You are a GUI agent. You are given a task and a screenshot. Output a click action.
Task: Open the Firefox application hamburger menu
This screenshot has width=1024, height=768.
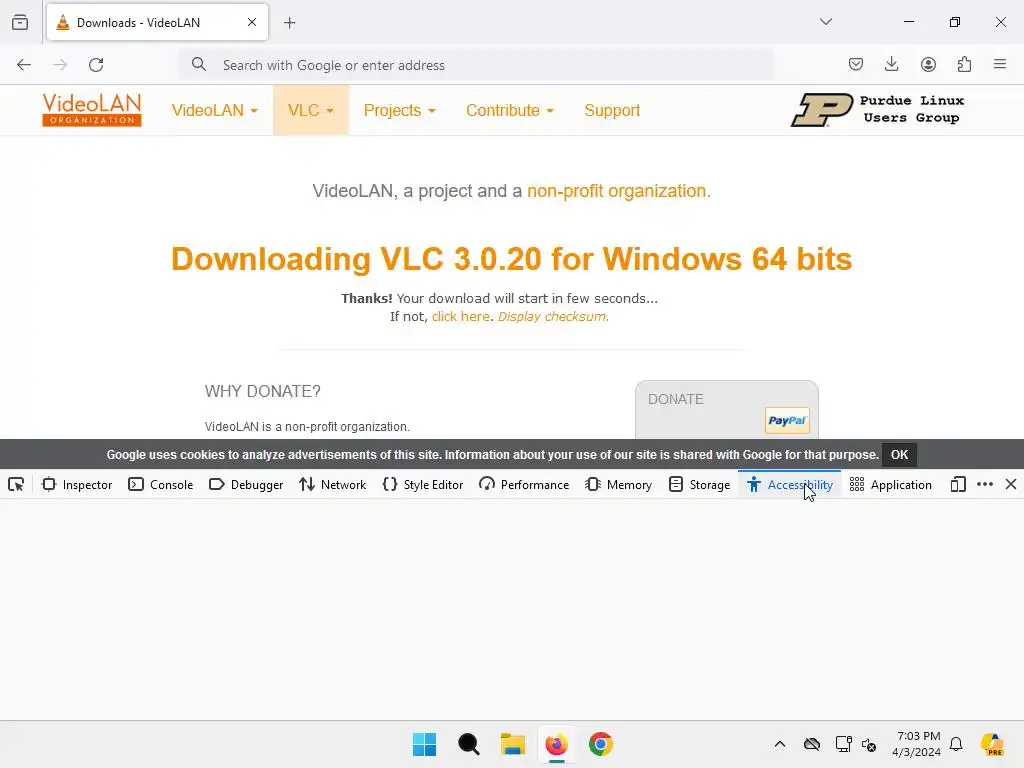coord(1000,64)
